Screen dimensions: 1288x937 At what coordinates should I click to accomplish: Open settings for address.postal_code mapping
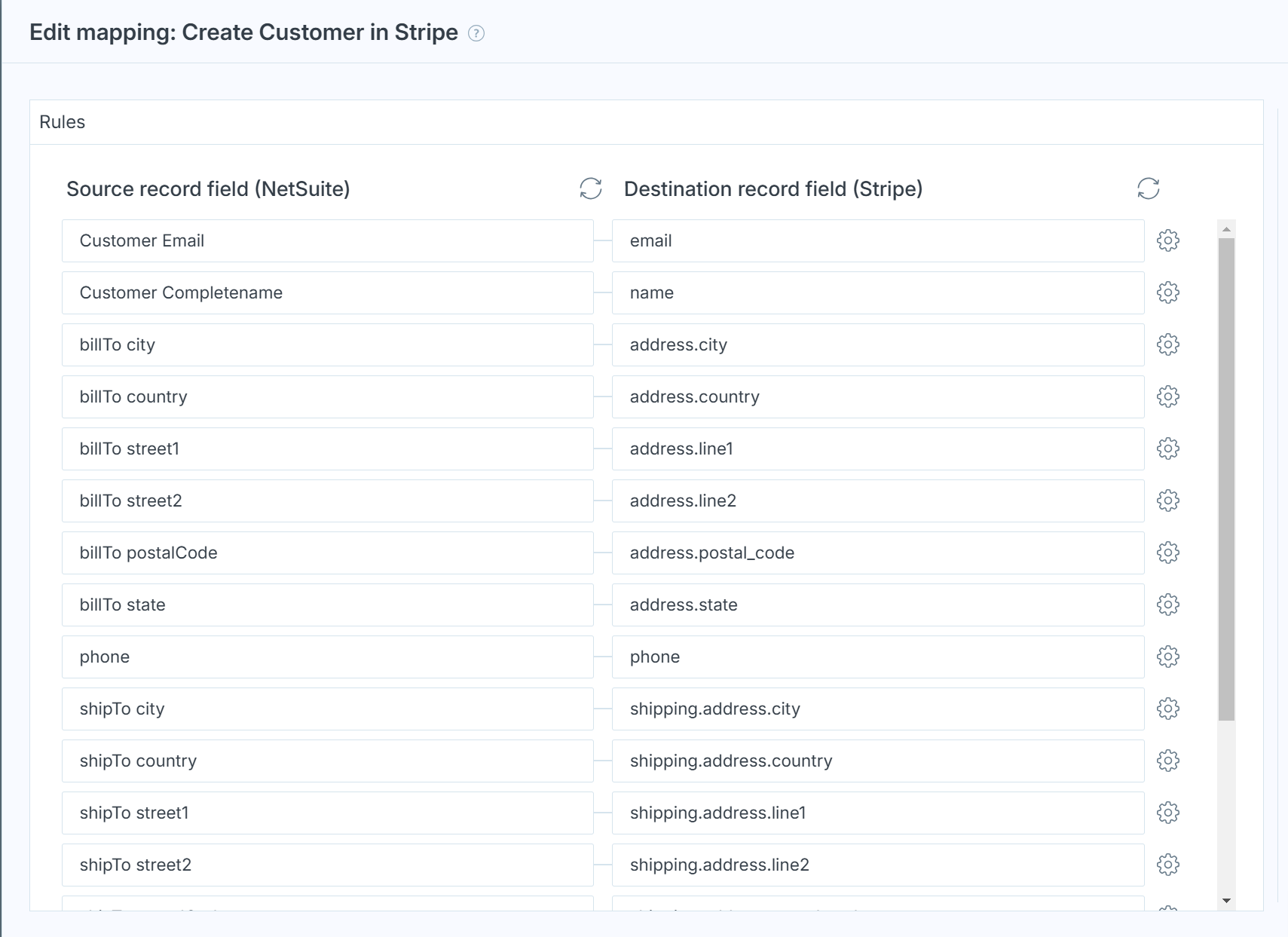[x=1167, y=553]
